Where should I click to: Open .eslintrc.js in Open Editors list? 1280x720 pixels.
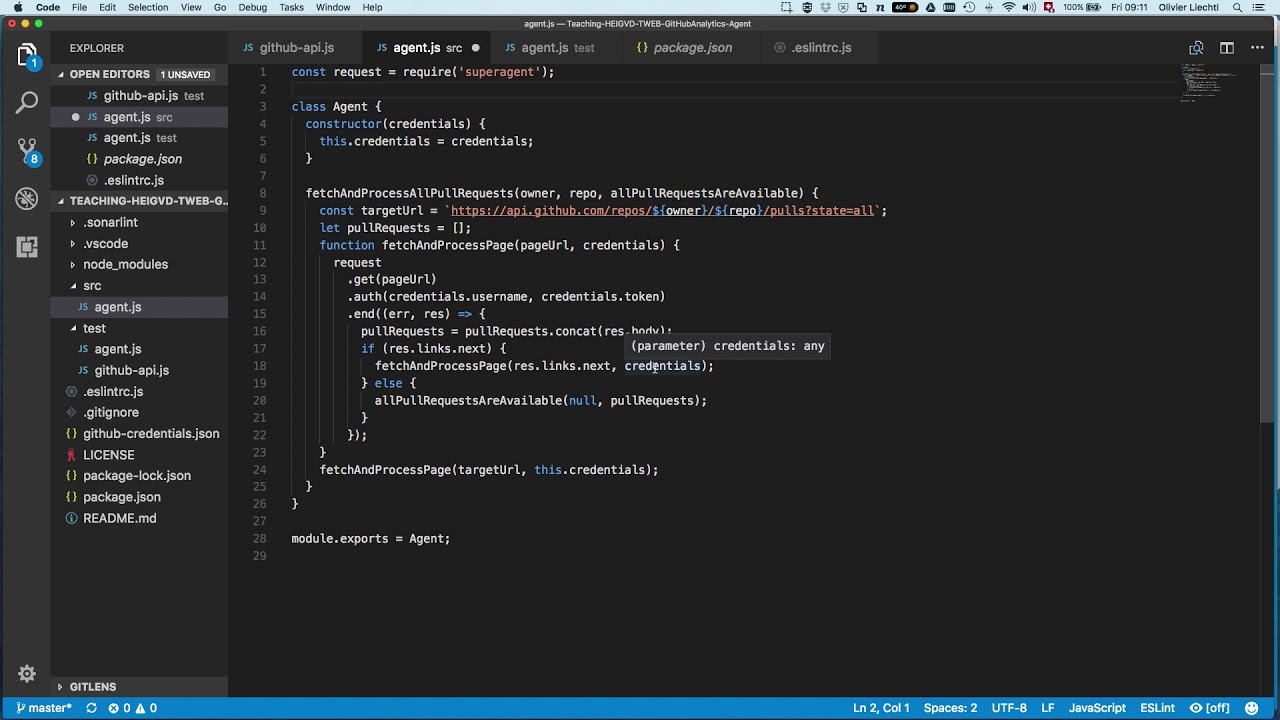140,180
